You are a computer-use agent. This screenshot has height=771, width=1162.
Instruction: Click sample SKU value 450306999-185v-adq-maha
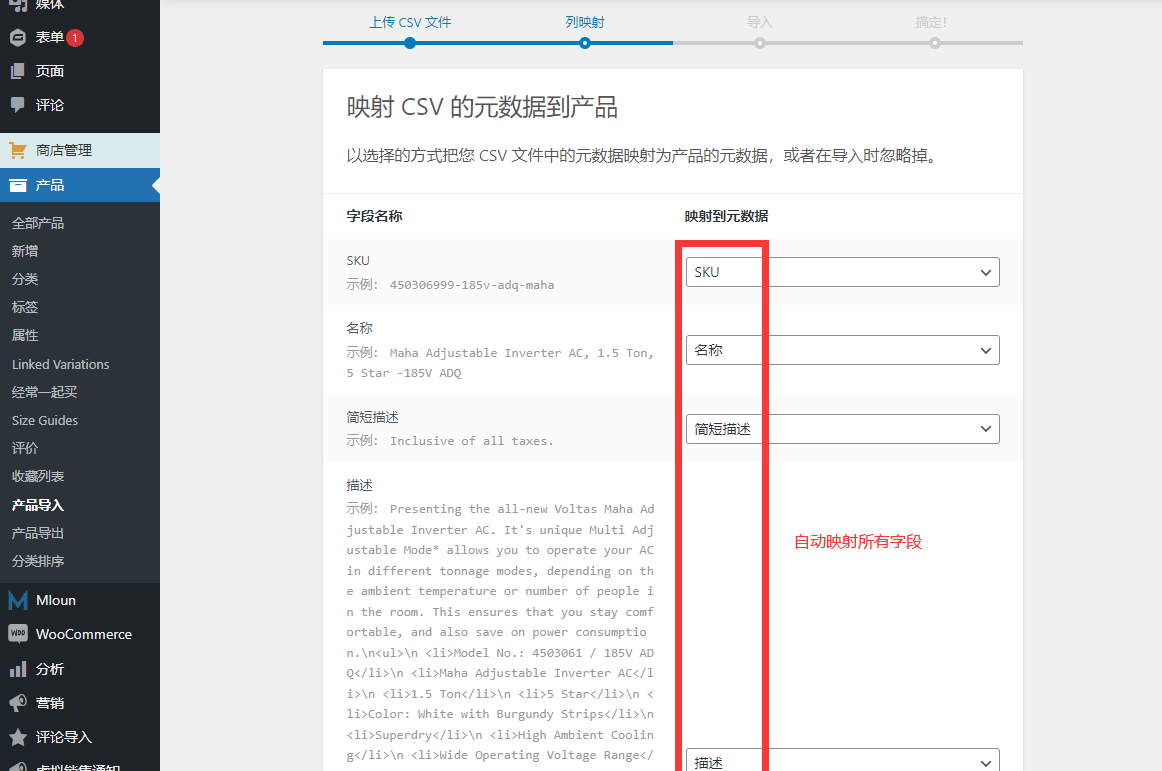click(472, 285)
